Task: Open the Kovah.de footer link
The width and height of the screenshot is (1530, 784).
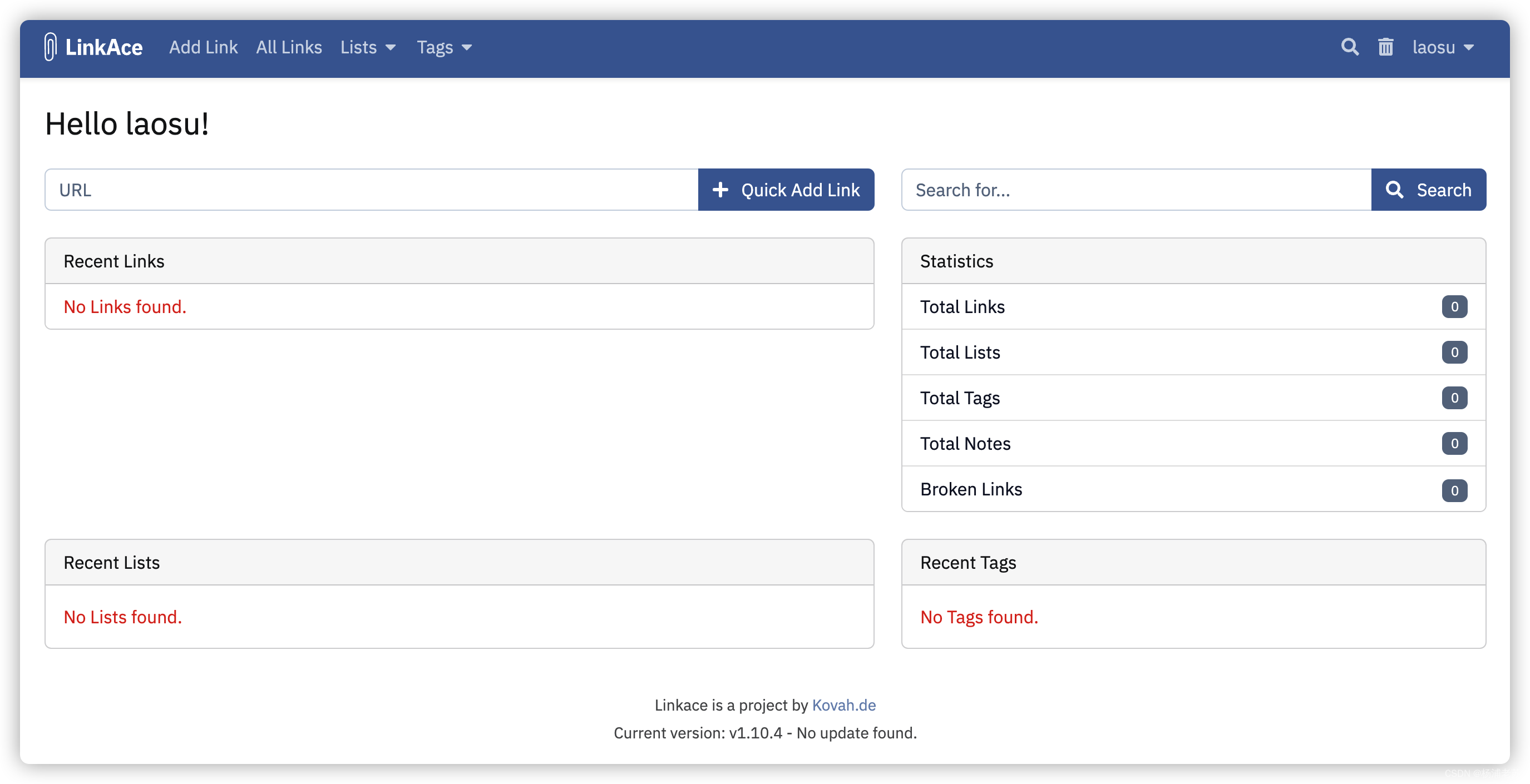Action: [x=843, y=705]
